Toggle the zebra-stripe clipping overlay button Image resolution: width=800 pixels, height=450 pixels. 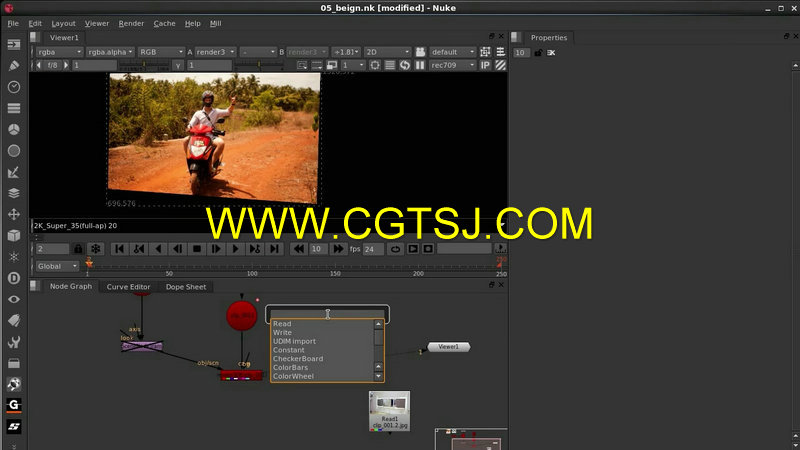coord(501,65)
